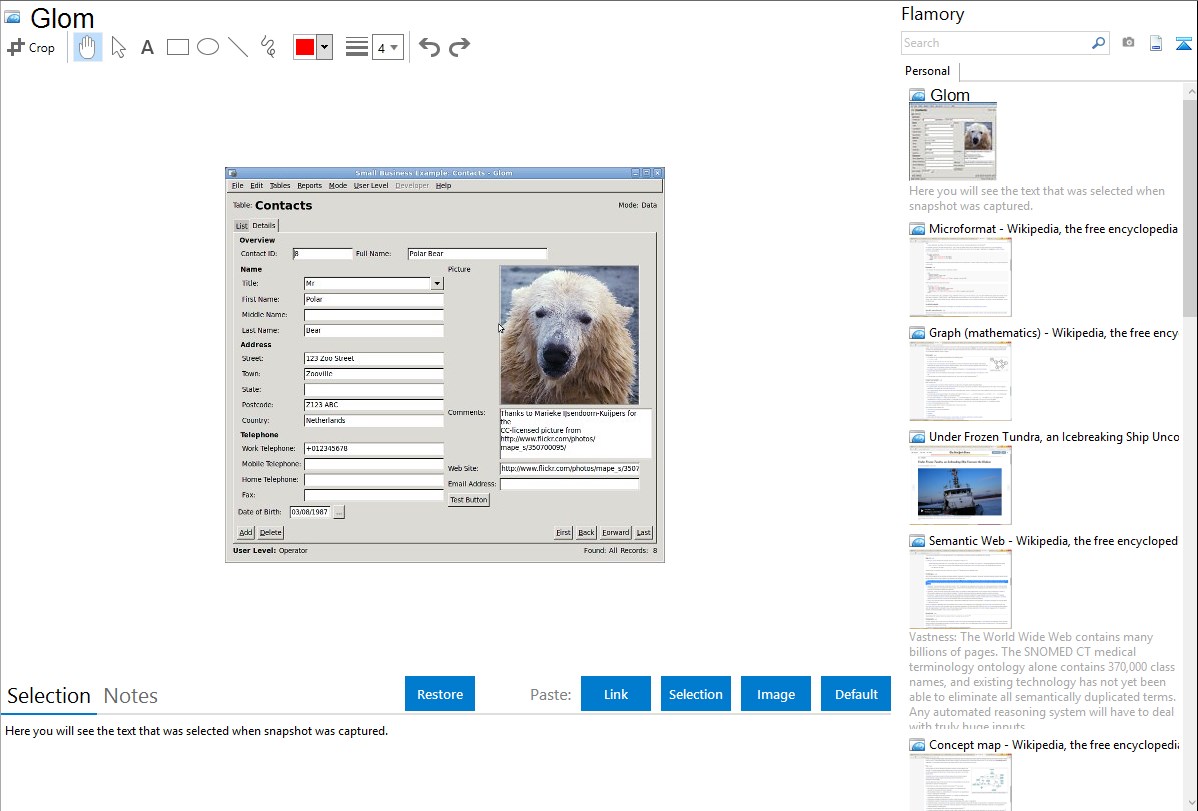The width and height of the screenshot is (1198, 811).
Task: Choose the ellipse shape tool
Action: 208,47
